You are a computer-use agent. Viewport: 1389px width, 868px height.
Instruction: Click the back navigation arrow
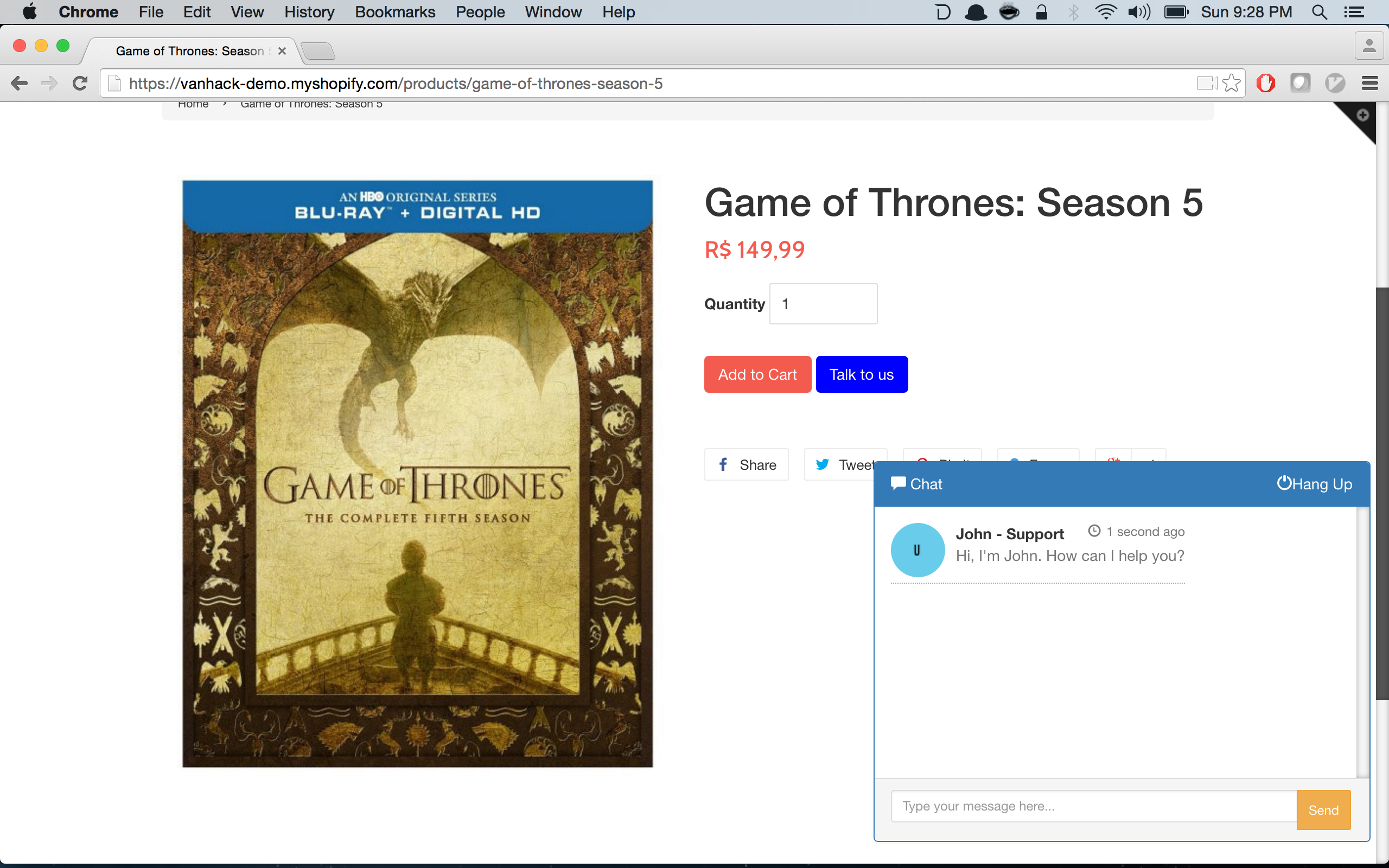point(19,83)
